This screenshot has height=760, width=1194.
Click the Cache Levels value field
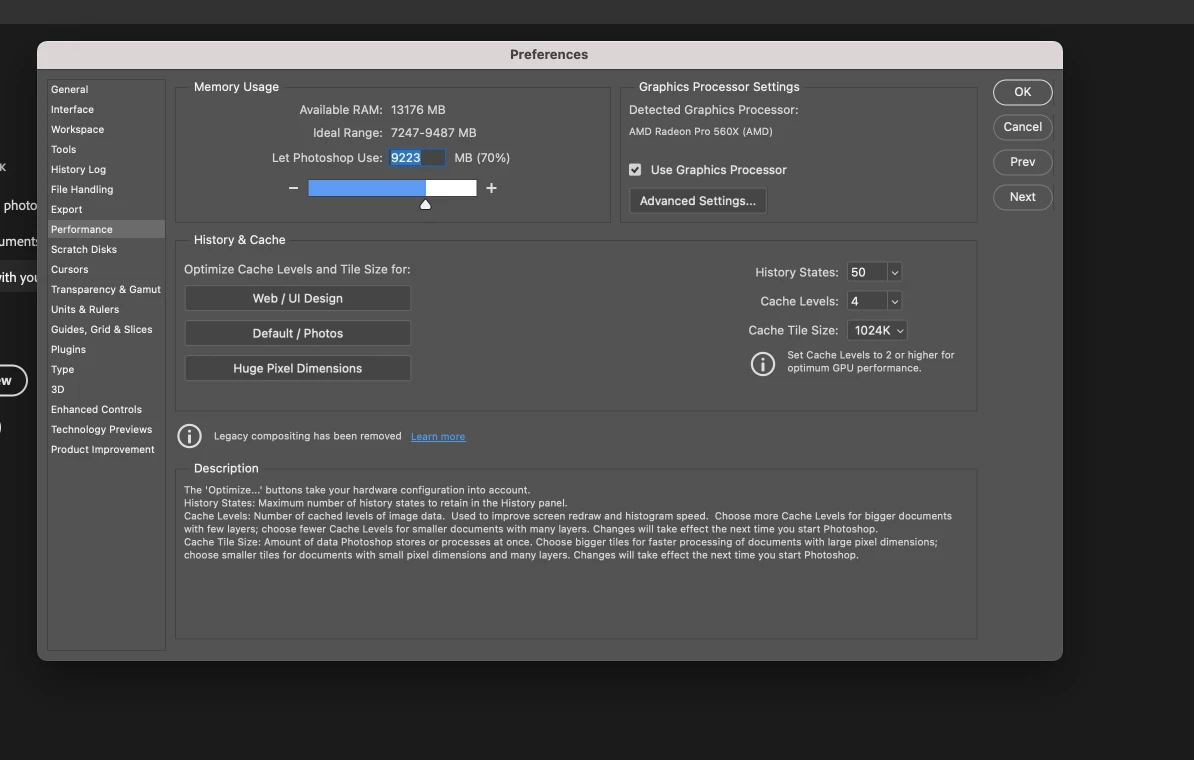[x=867, y=302]
